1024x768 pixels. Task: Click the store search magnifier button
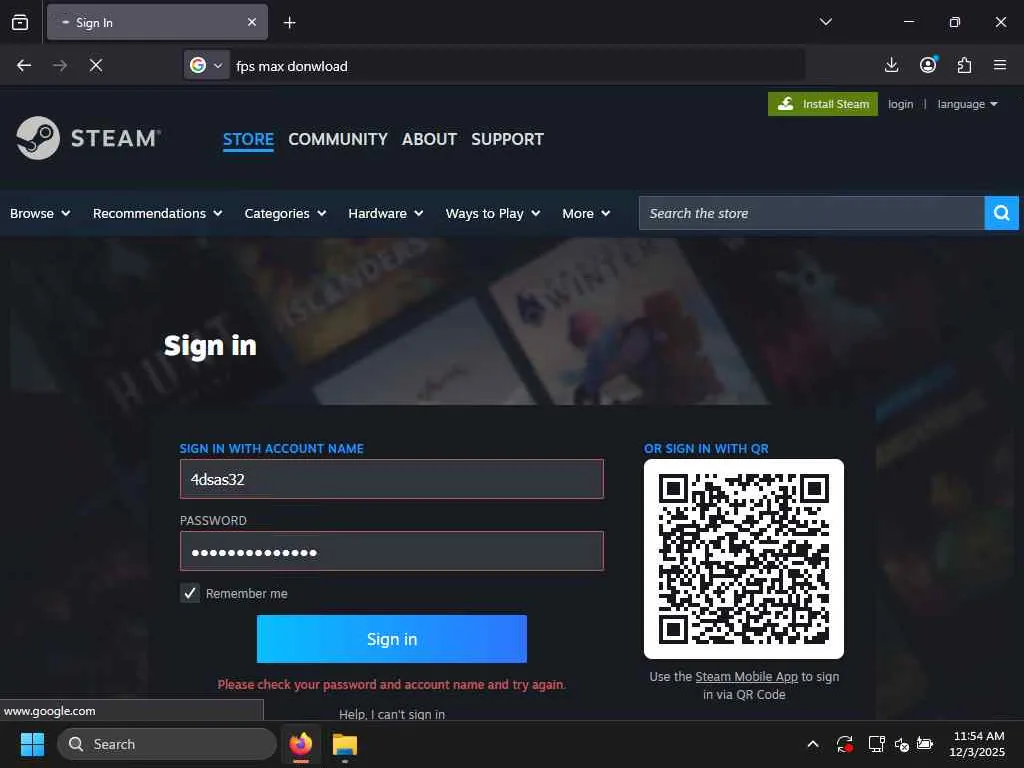click(x=1001, y=213)
